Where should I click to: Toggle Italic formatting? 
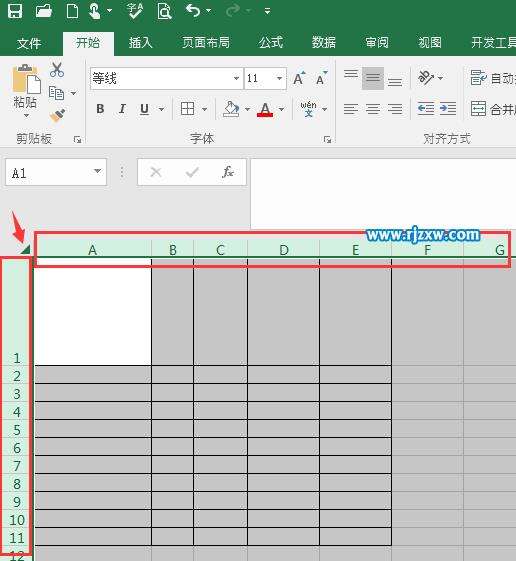122,109
